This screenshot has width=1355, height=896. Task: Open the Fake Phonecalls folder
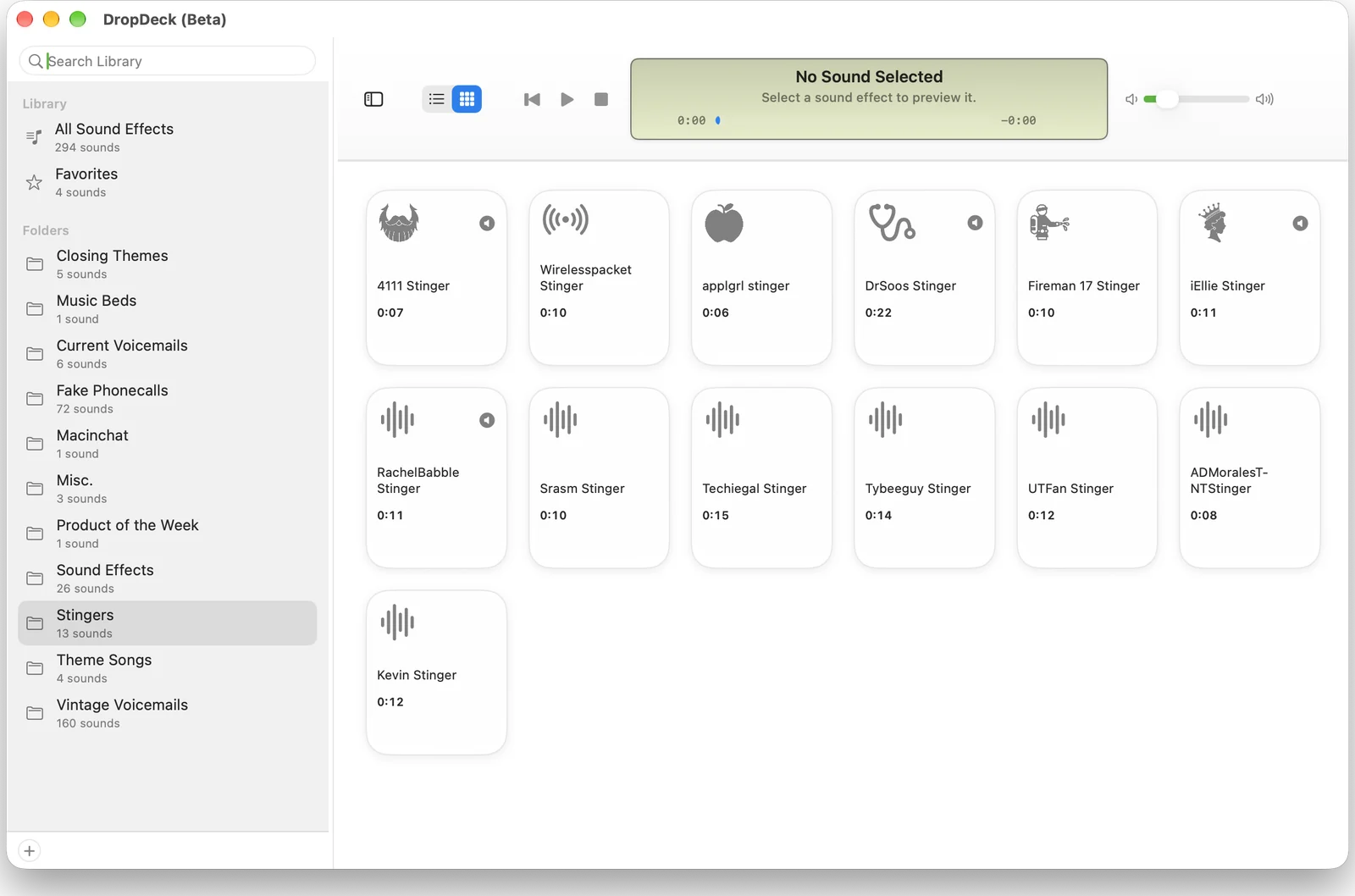tap(168, 399)
